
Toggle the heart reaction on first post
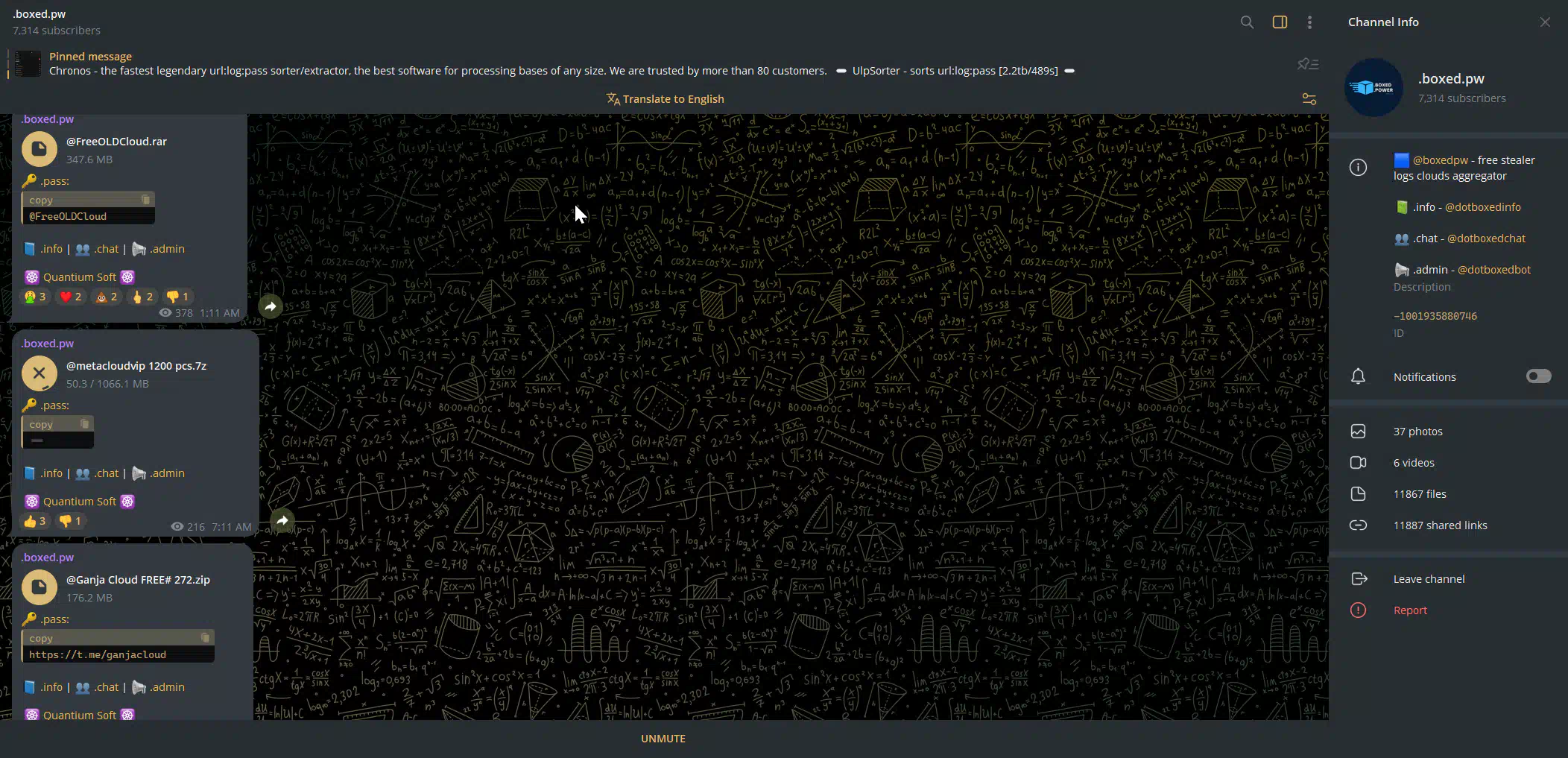70,297
